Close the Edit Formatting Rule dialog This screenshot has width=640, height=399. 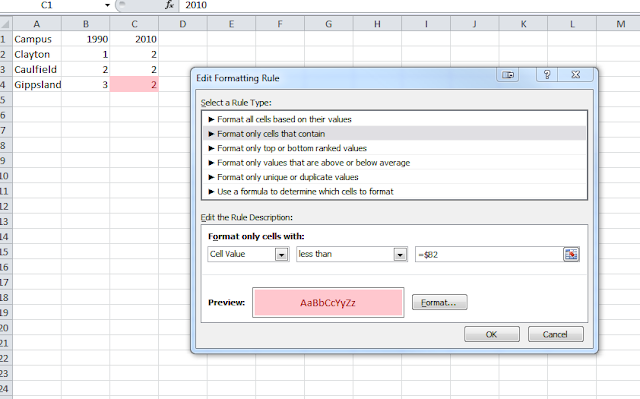click(x=576, y=75)
